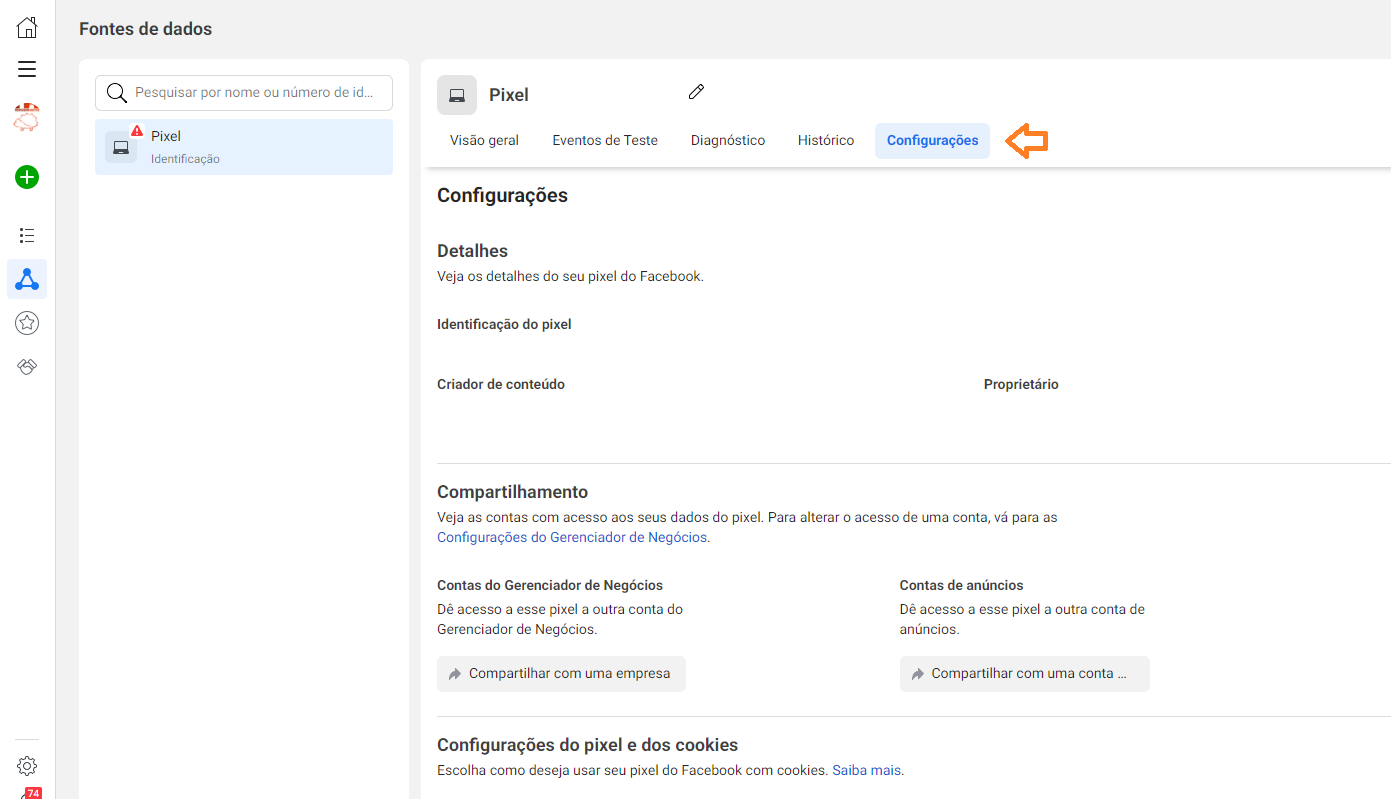Select the Pixel data source in list

(x=244, y=147)
